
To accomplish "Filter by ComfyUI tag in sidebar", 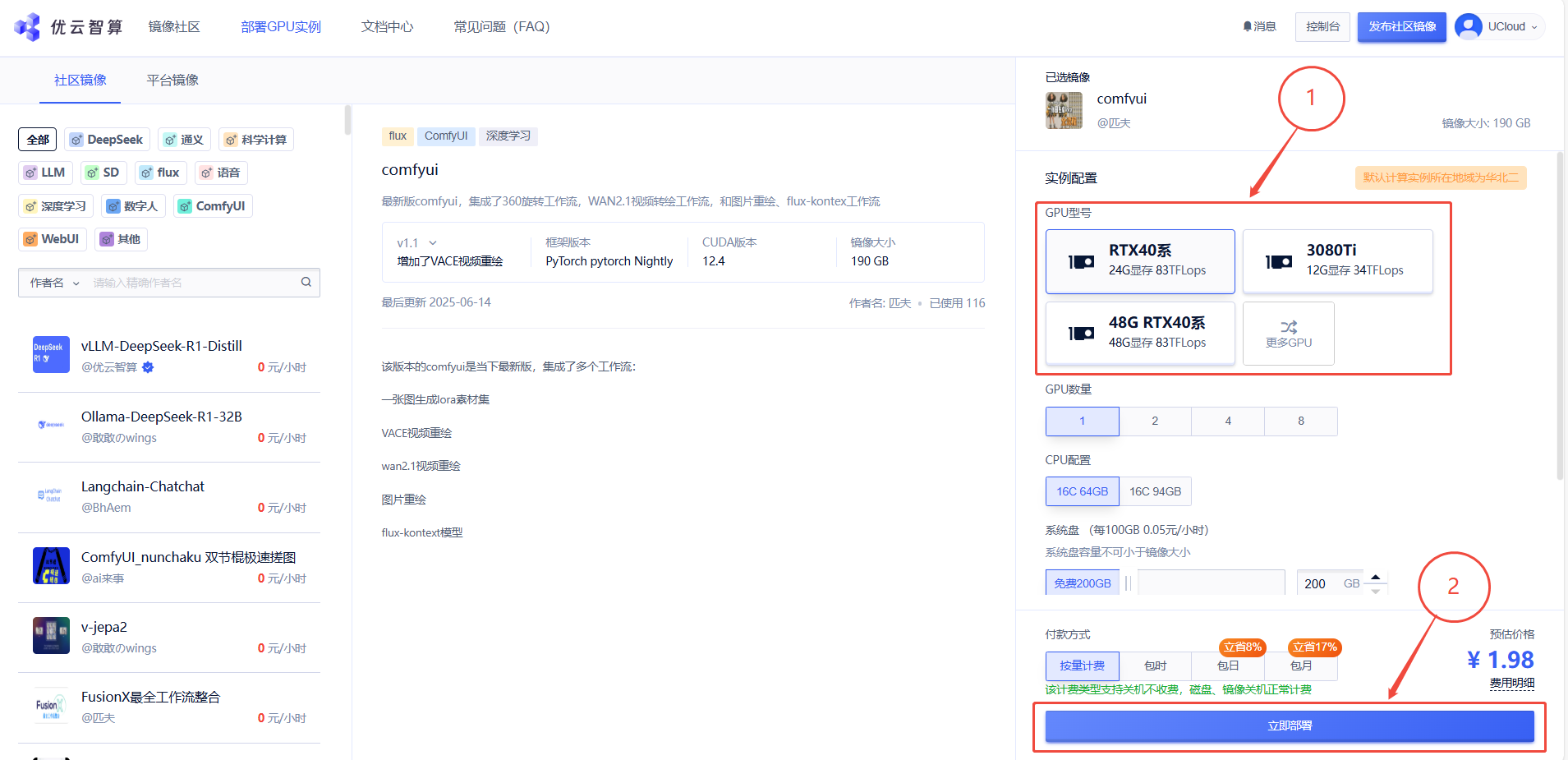I will coord(213,206).
